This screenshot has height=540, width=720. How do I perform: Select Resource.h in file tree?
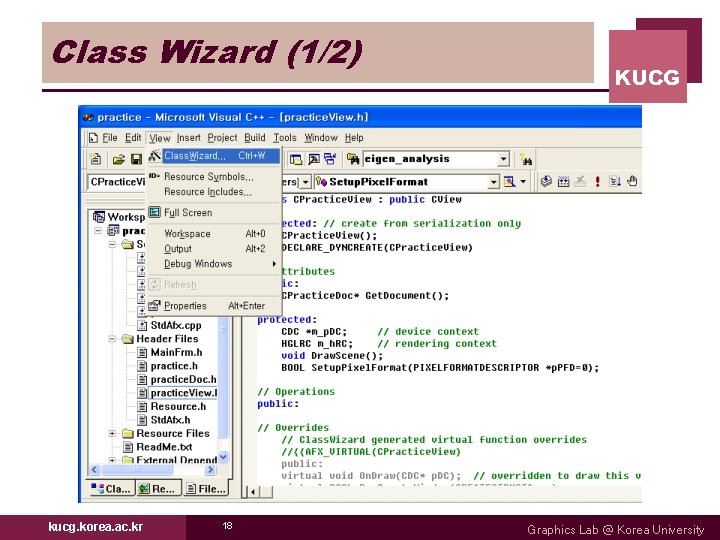pos(178,406)
